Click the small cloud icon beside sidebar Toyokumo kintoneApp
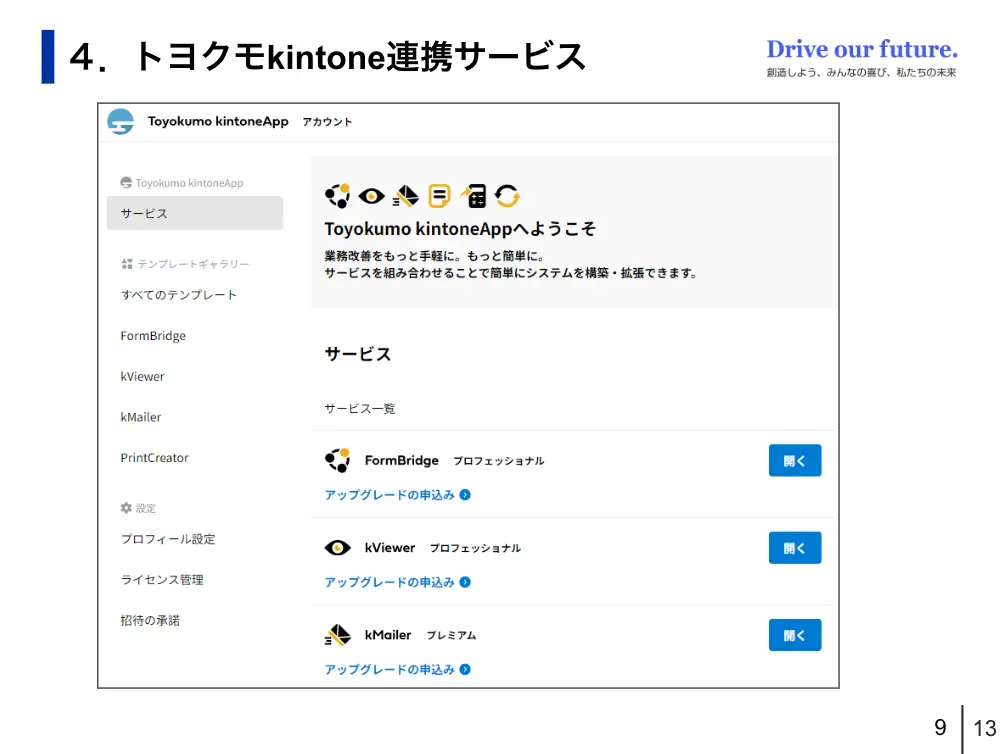The image size is (1005, 754). tap(126, 183)
